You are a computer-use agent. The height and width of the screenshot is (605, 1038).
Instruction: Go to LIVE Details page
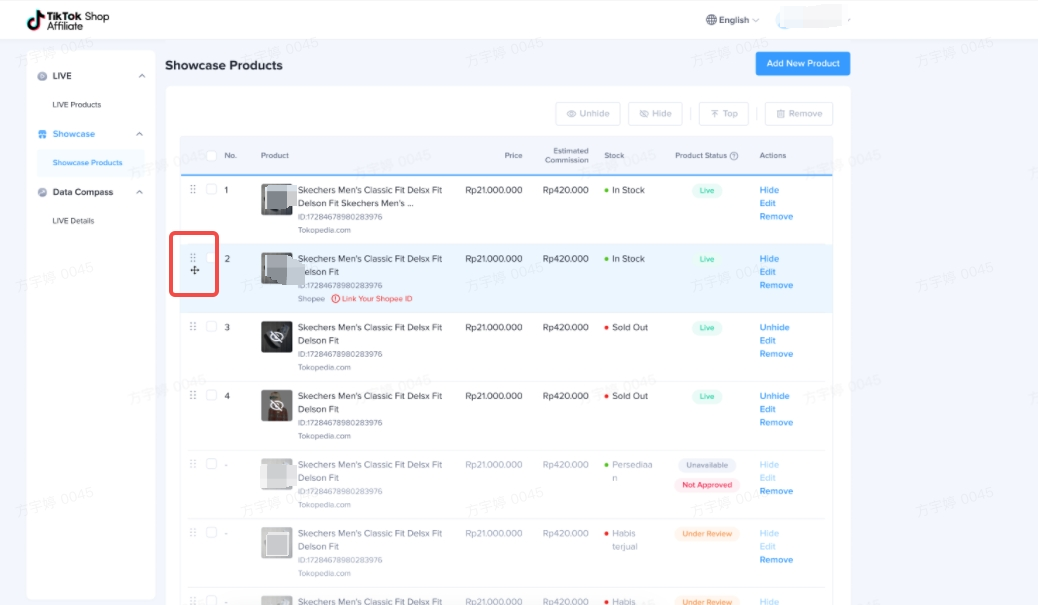(73, 221)
